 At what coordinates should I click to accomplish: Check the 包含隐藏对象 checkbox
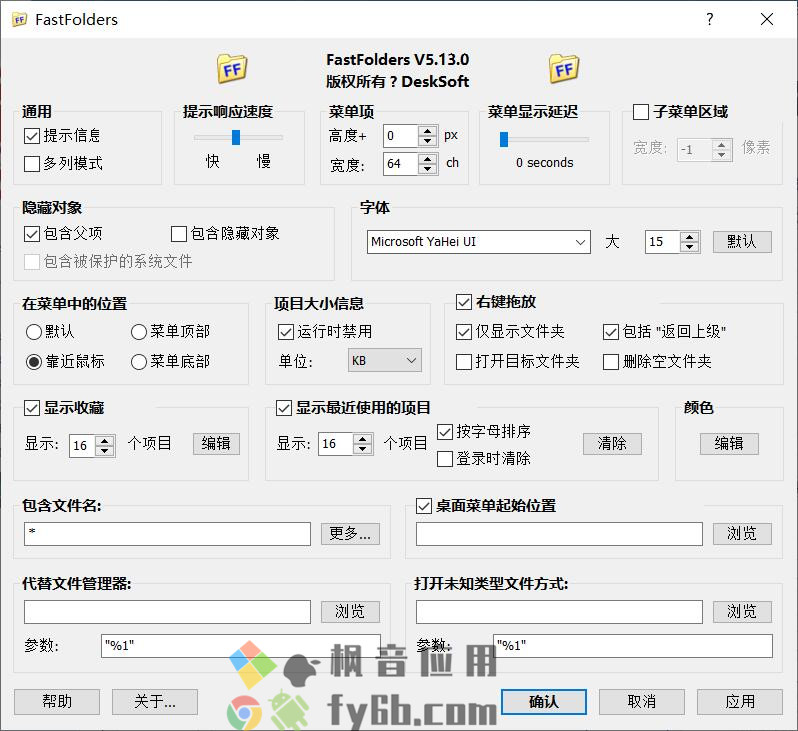tap(179, 234)
